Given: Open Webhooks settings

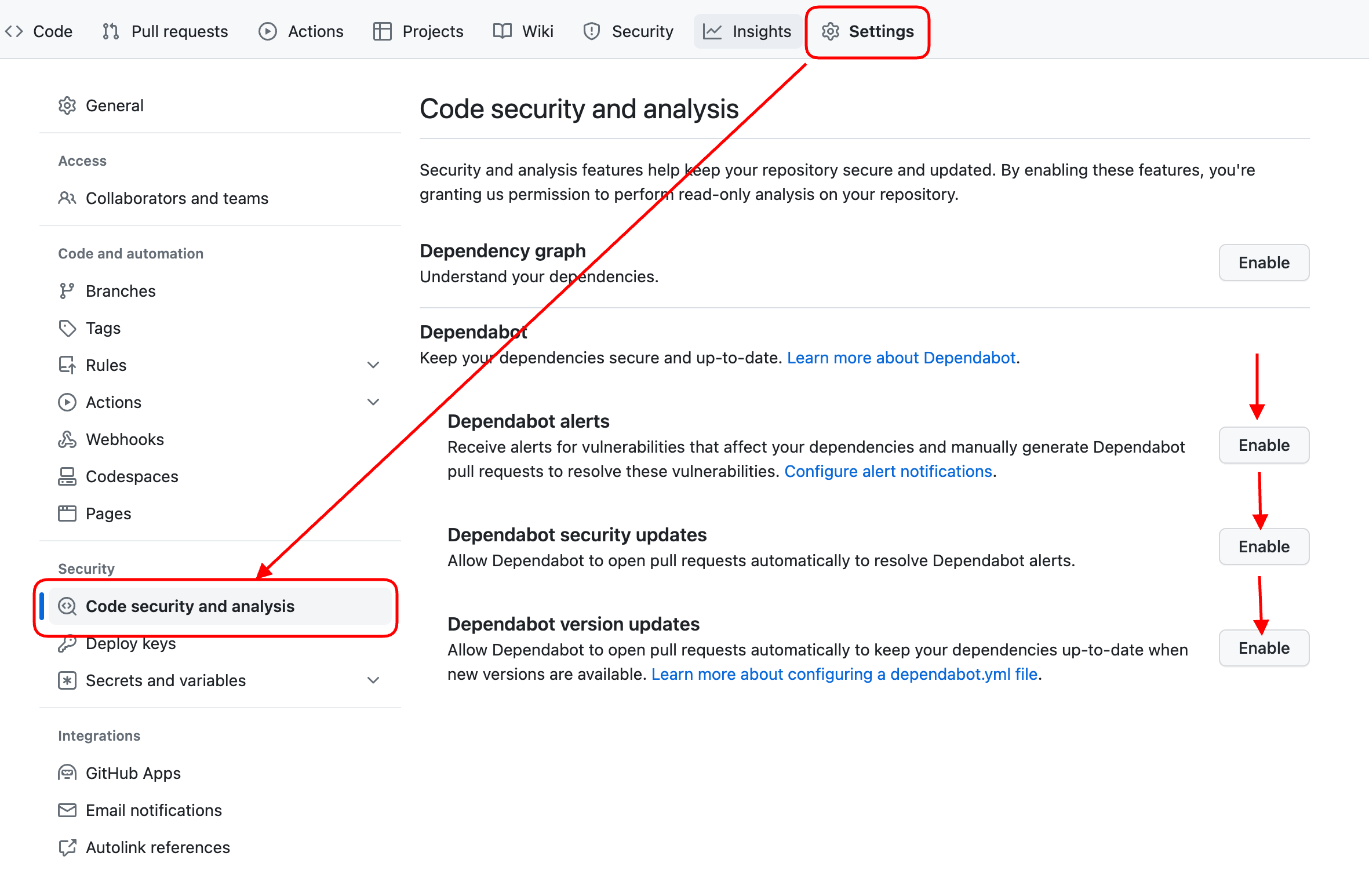Looking at the screenshot, I should [x=220, y=439].
